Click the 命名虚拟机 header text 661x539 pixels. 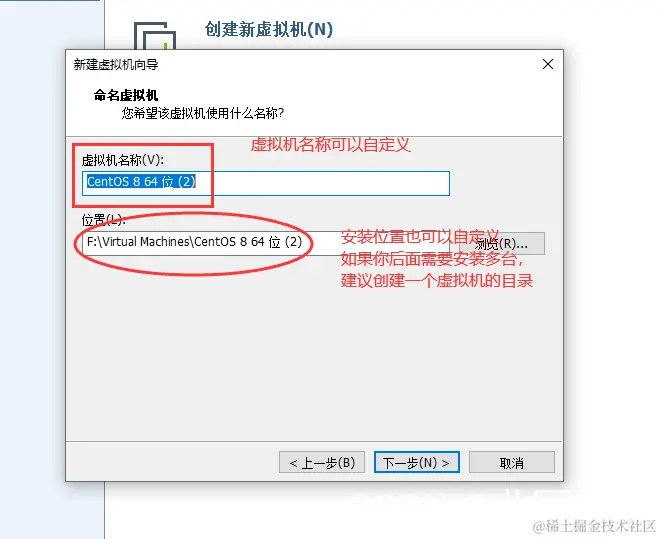coord(126,95)
